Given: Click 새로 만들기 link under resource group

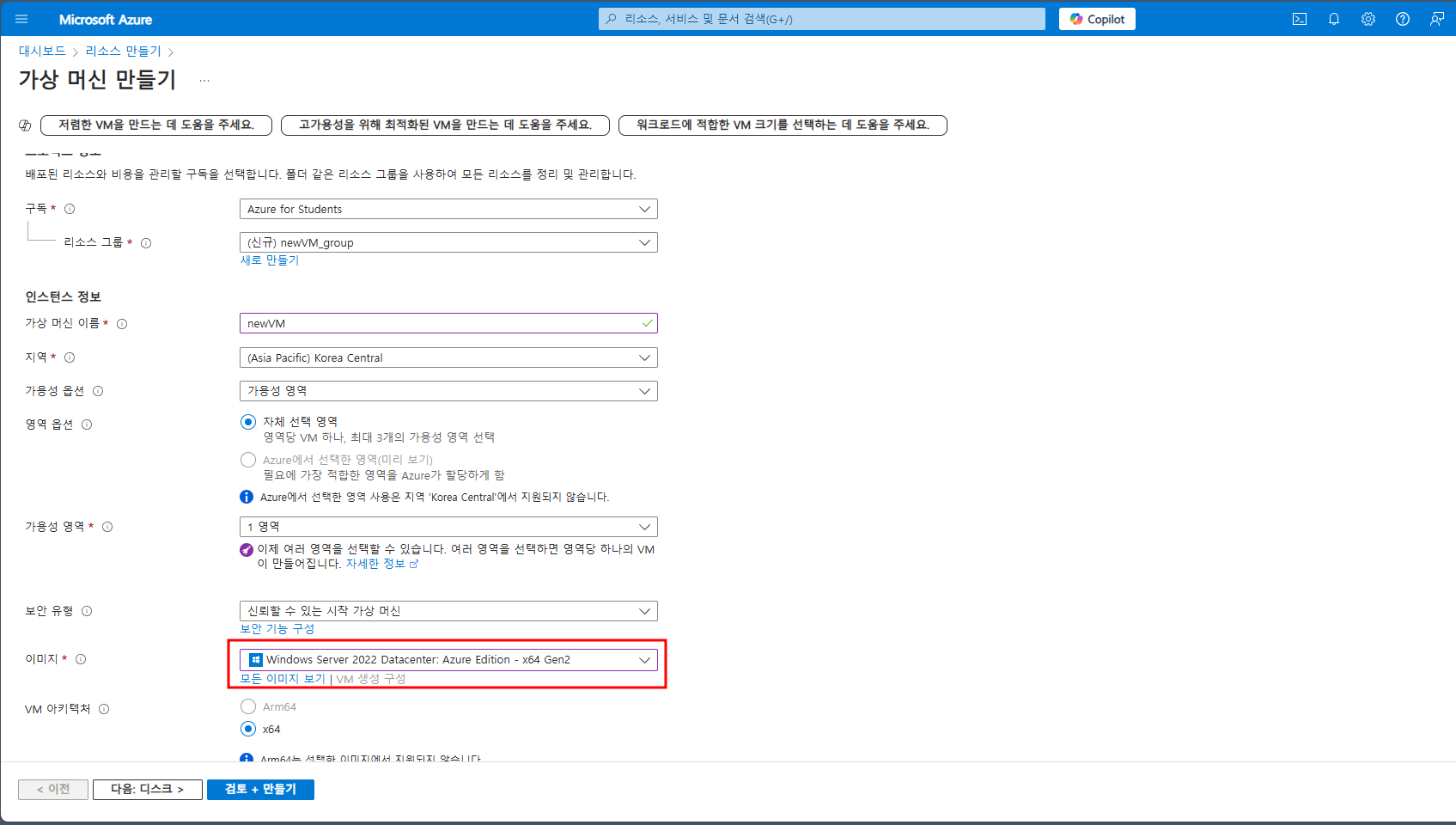Looking at the screenshot, I should (x=270, y=260).
